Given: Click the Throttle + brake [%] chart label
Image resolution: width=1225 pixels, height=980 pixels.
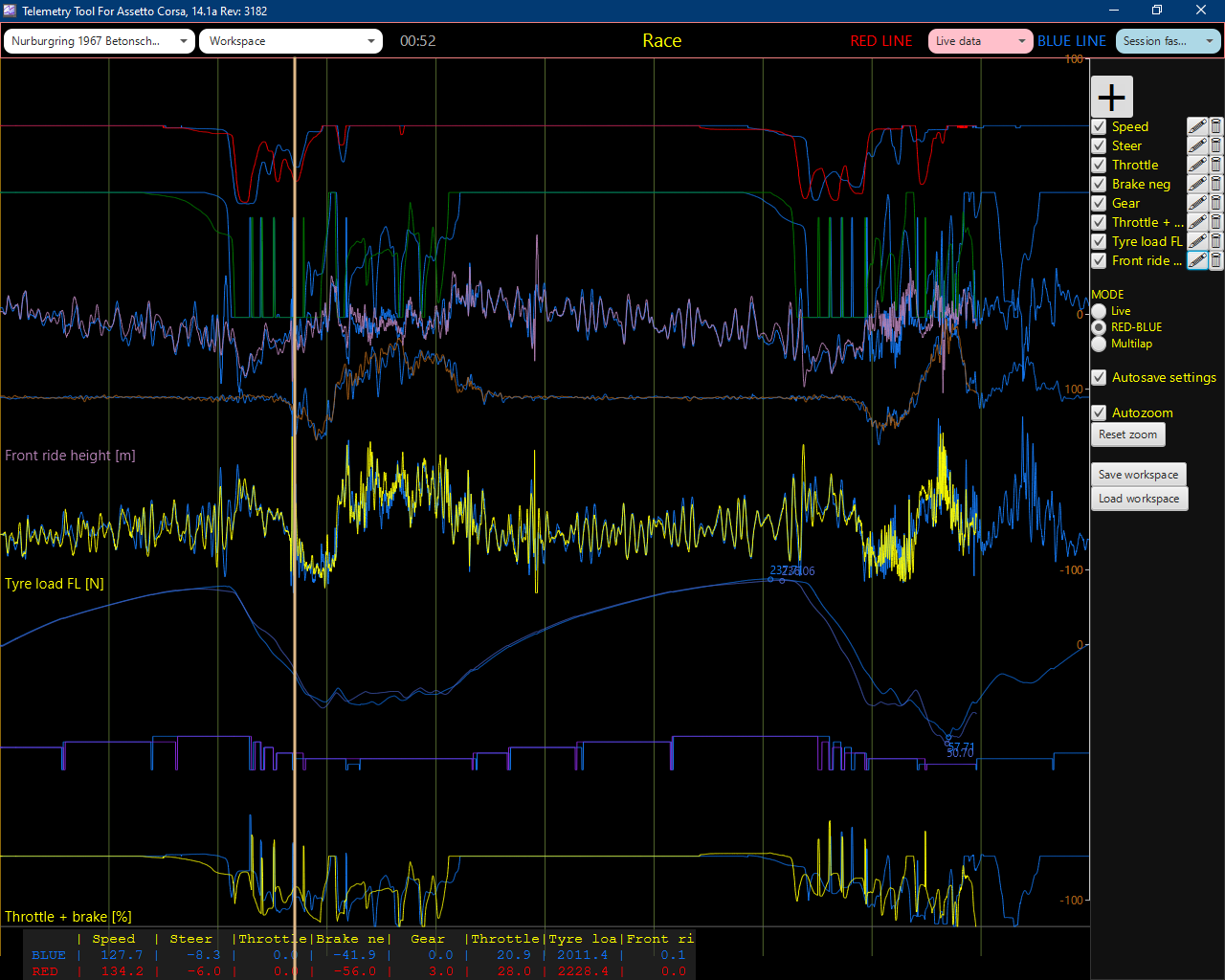Looking at the screenshot, I should (x=68, y=917).
